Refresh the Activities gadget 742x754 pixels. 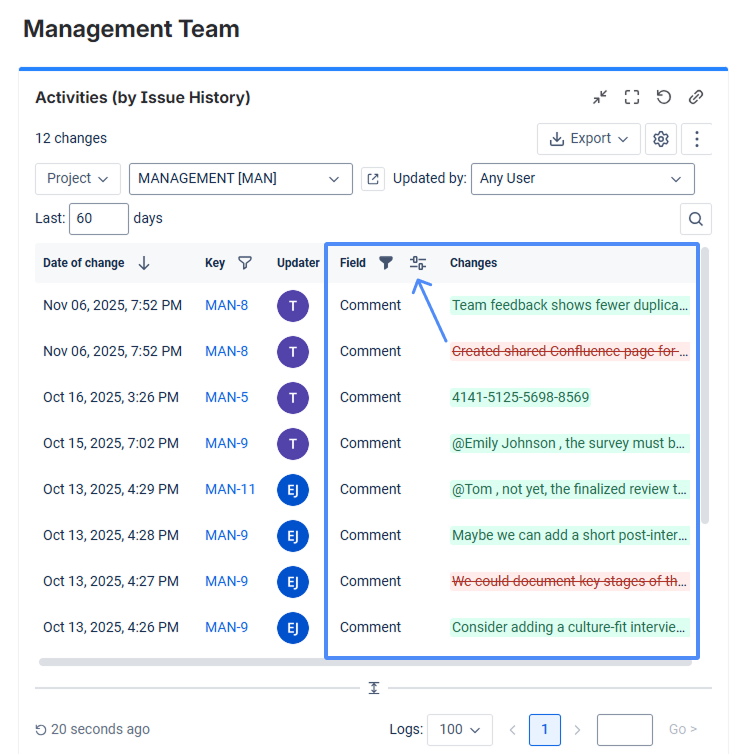[x=664, y=97]
